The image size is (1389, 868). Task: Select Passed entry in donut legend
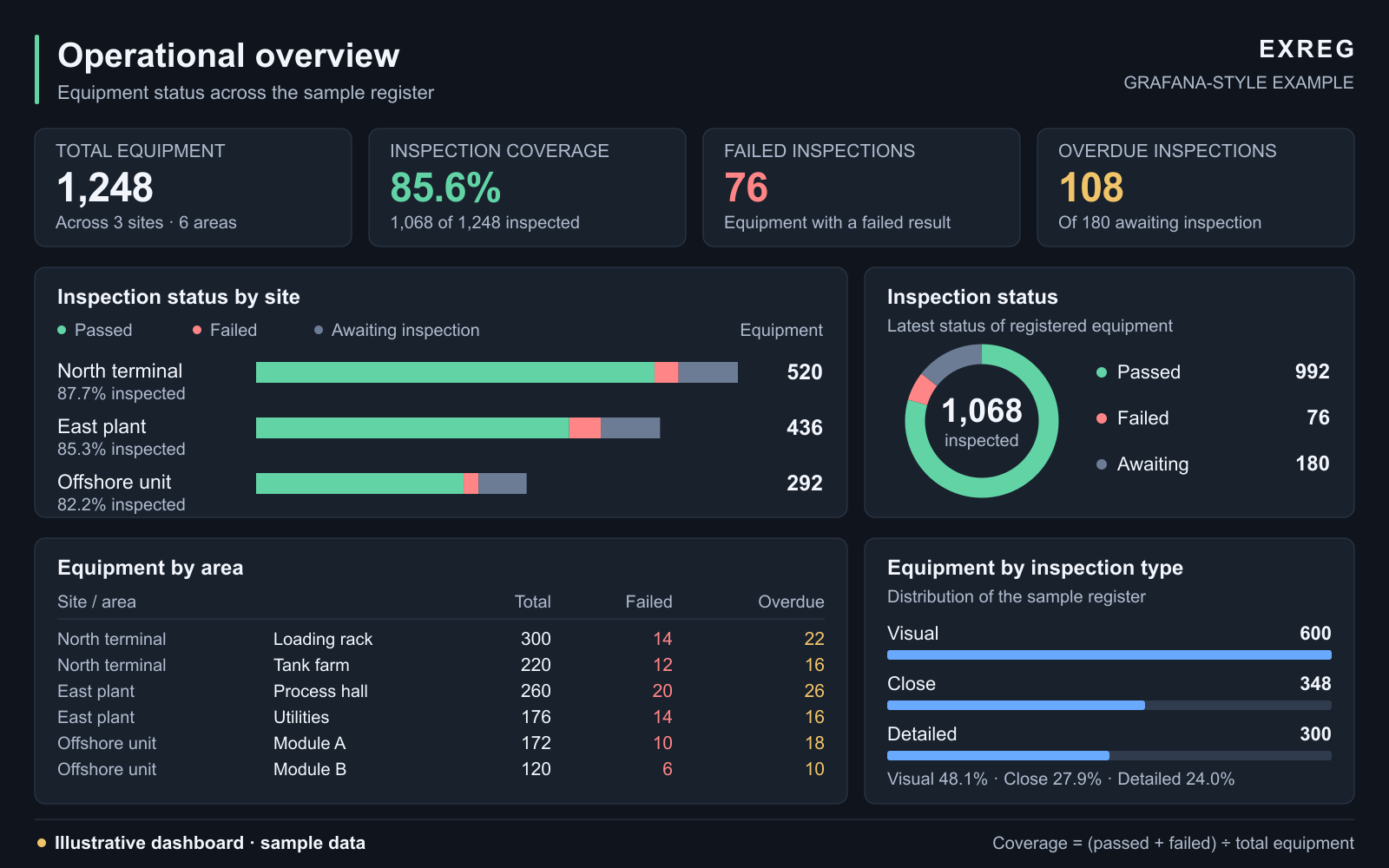(1213, 372)
